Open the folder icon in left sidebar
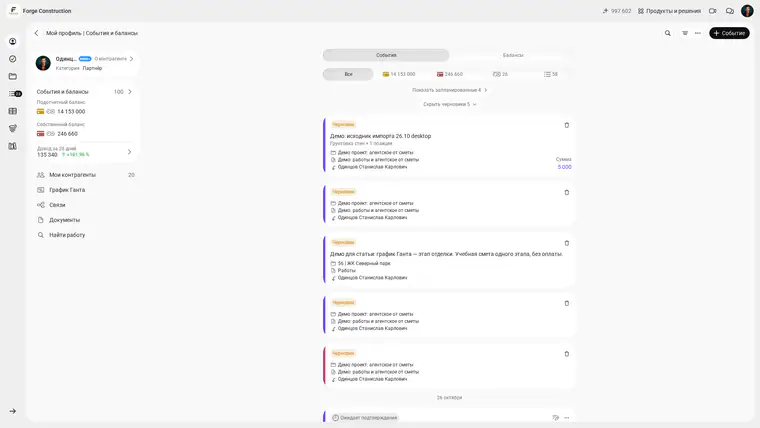The height and width of the screenshot is (428, 760). (13, 76)
